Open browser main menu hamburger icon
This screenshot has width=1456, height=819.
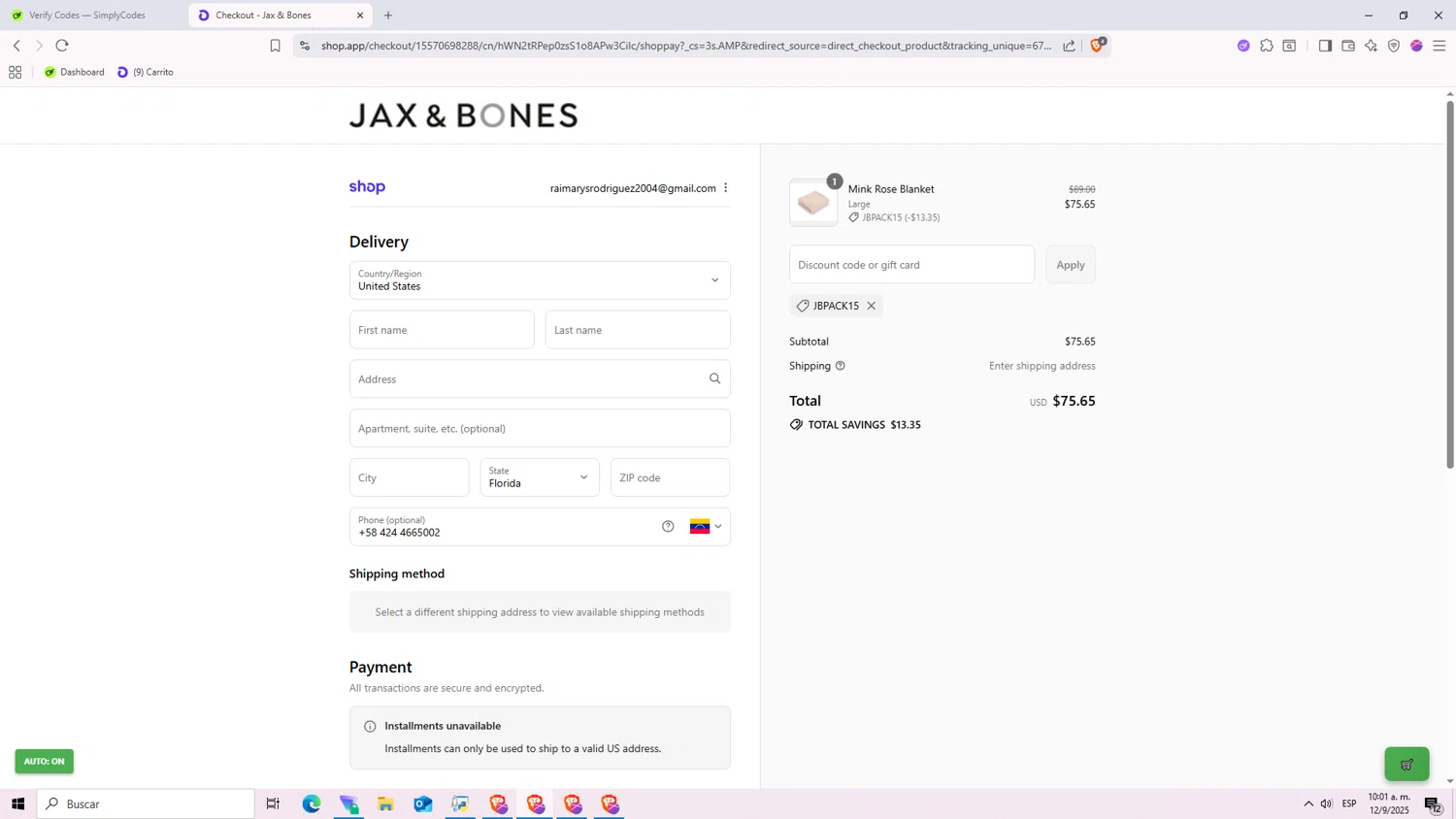click(x=1439, y=46)
